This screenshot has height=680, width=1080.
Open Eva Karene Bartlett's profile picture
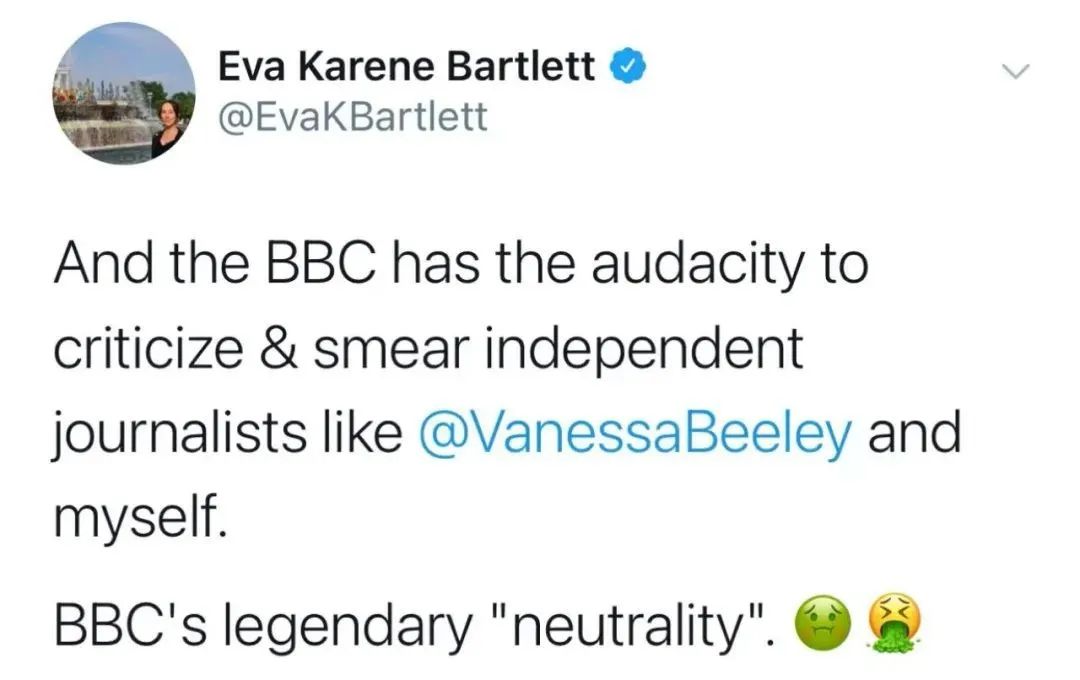[x=125, y=92]
